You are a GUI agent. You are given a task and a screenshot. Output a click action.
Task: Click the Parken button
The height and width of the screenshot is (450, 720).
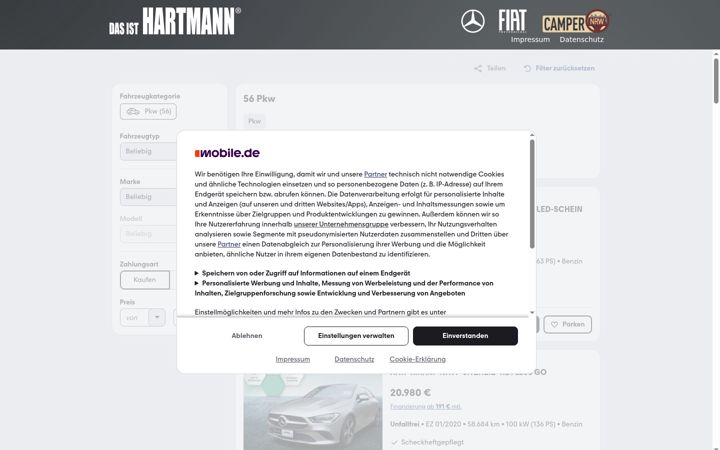click(568, 325)
